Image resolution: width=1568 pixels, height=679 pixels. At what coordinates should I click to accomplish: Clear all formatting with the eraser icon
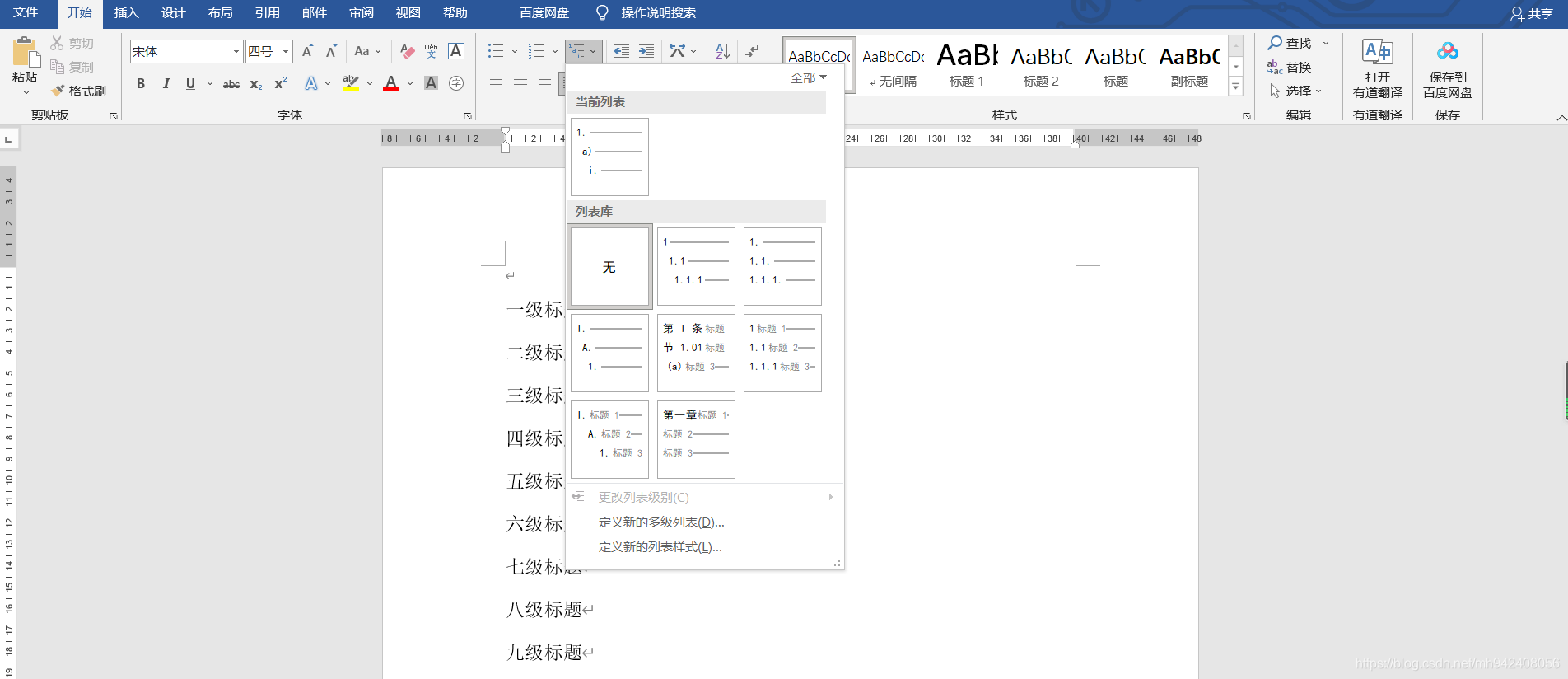pyautogui.click(x=407, y=51)
